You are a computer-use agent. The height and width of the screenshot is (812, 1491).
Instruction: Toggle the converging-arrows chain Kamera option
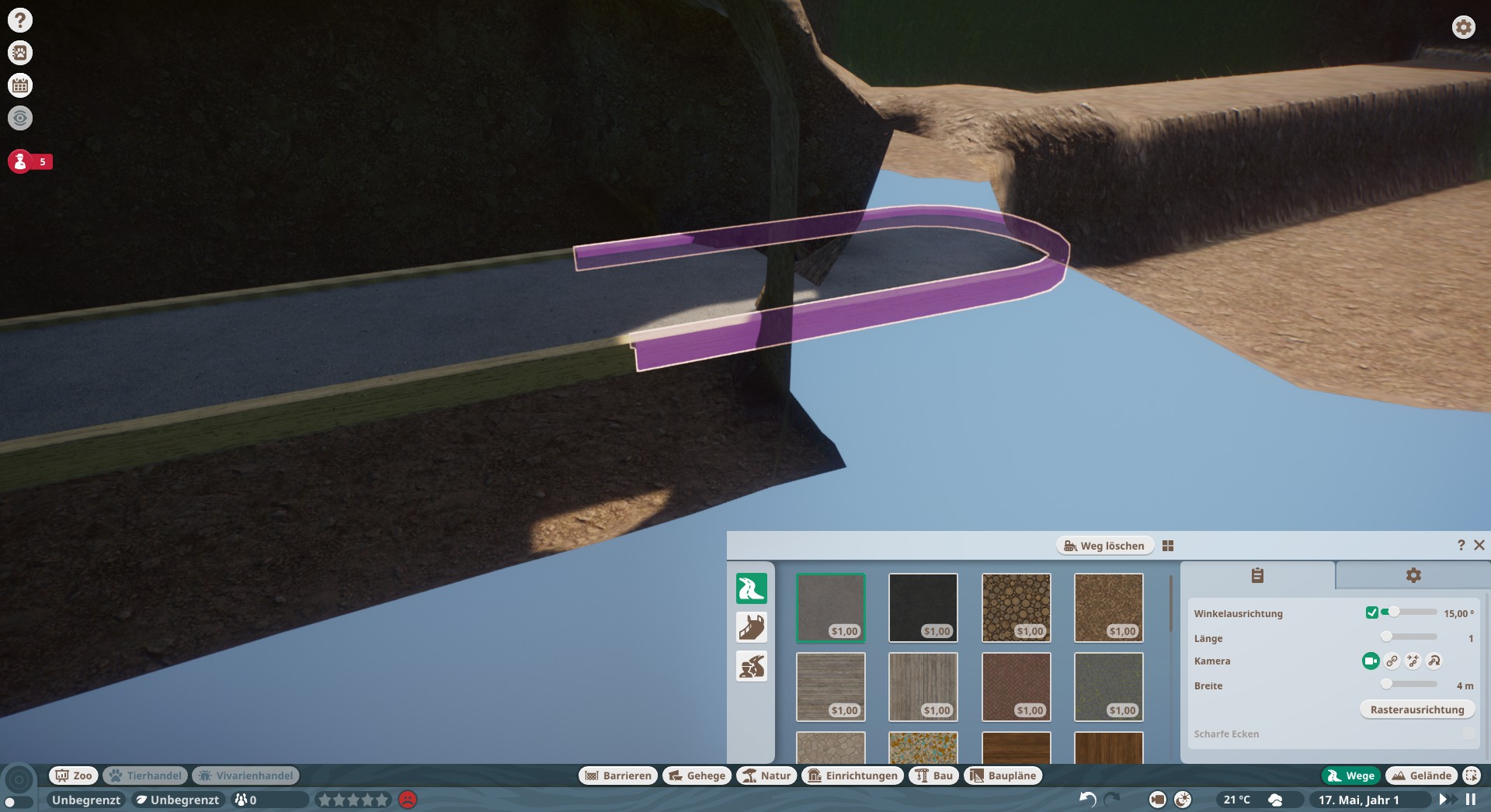click(1413, 661)
